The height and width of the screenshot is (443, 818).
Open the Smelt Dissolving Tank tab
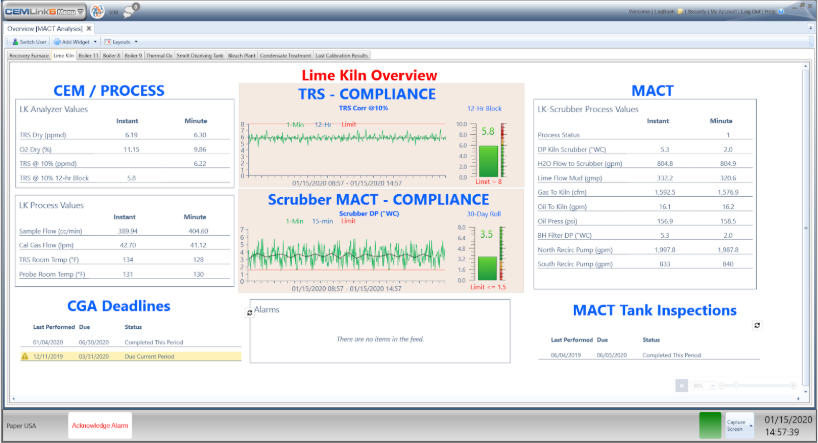click(200, 55)
